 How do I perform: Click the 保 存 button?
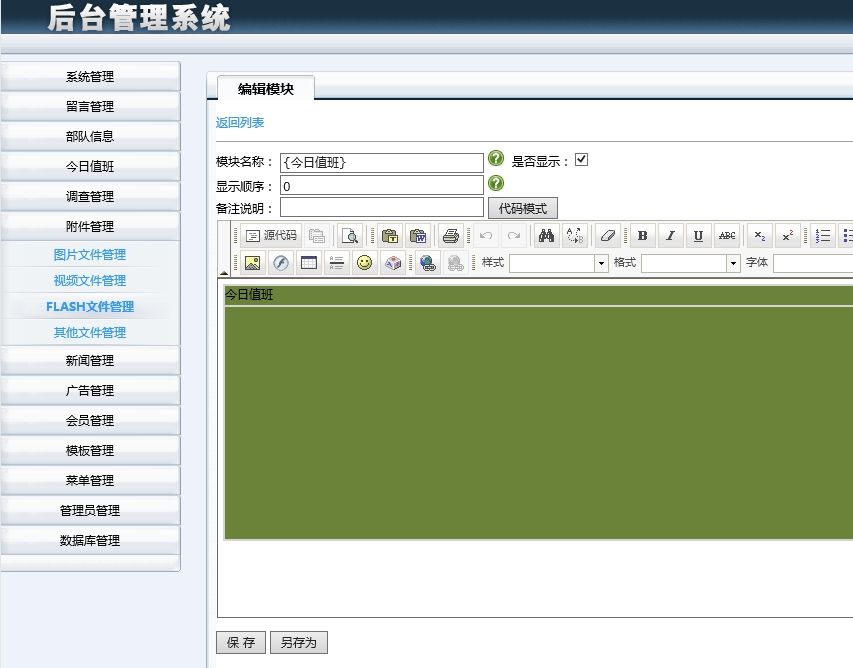click(241, 642)
